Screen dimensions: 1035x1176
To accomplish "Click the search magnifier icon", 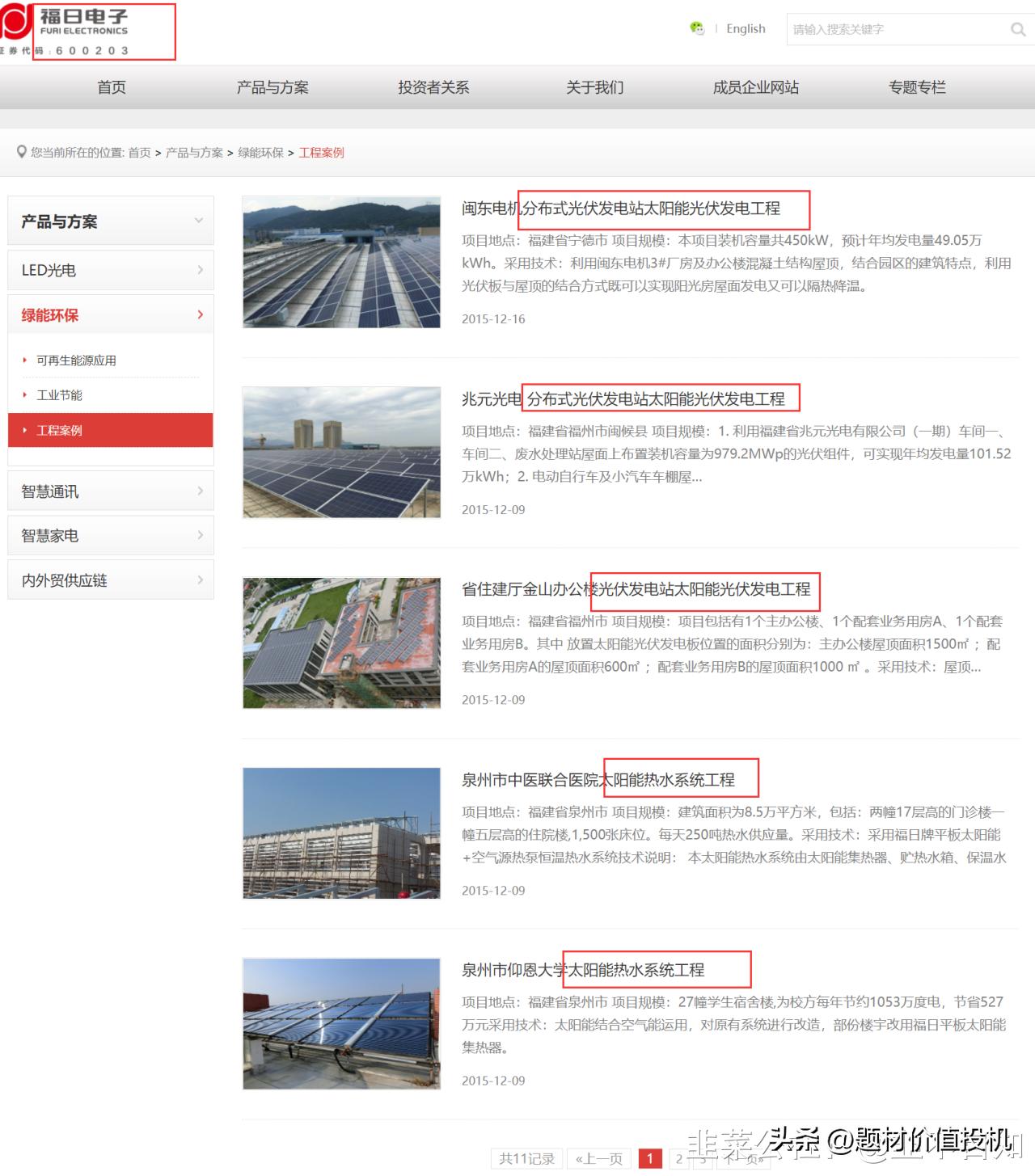I will tap(1016, 29).
